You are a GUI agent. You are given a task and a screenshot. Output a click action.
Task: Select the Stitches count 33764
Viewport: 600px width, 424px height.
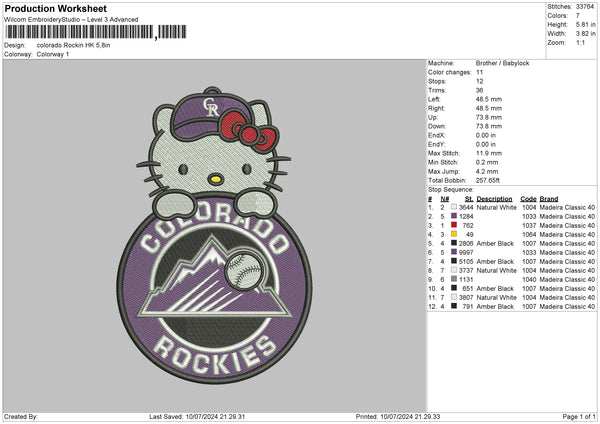[x=585, y=7]
